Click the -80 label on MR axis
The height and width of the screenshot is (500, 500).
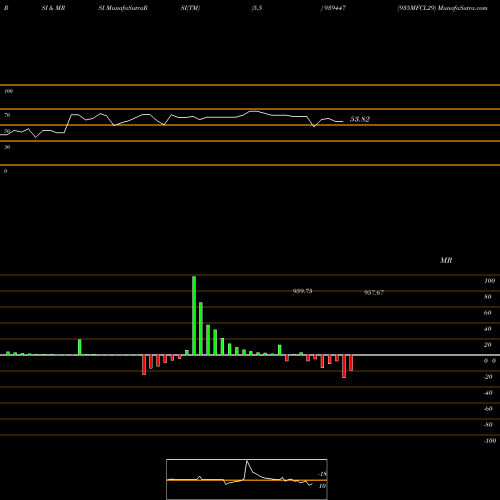(488, 425)
